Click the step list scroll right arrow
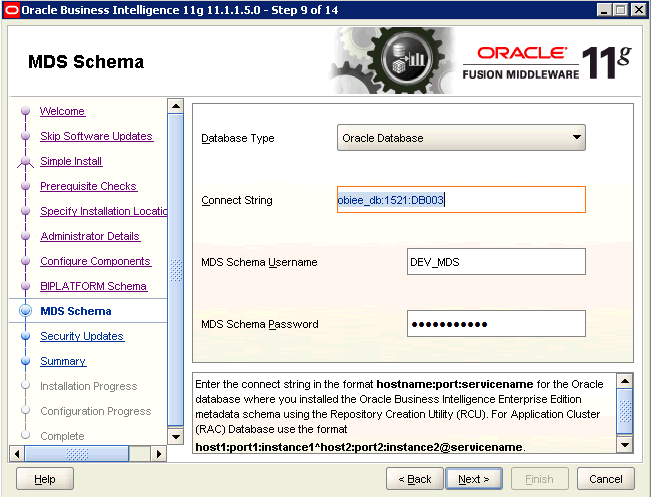This screenshot has width=651, height=497. (159, 454)
